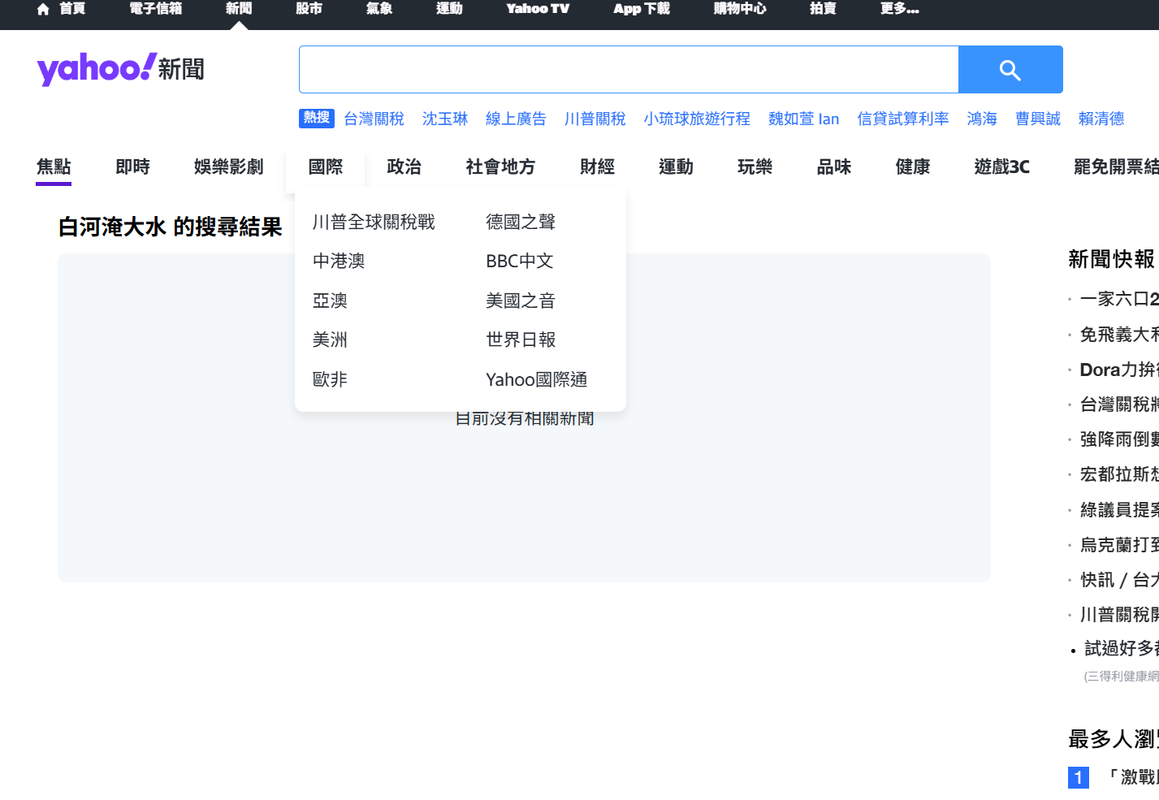This screenshot has width=1159, height=800.
Task: Switch to the 即時 news tab
Action: [x=133, y=167]
